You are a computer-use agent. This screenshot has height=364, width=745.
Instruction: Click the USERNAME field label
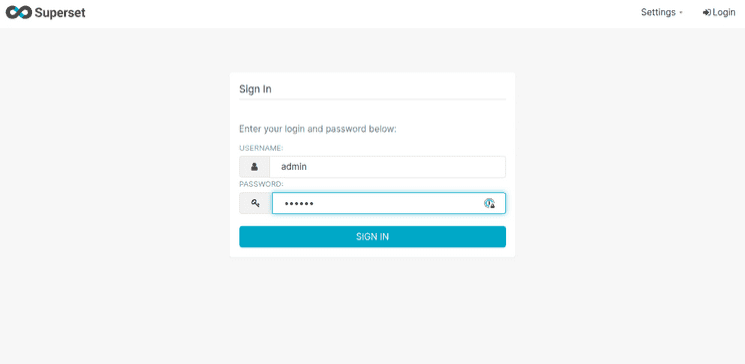point(261,148)
